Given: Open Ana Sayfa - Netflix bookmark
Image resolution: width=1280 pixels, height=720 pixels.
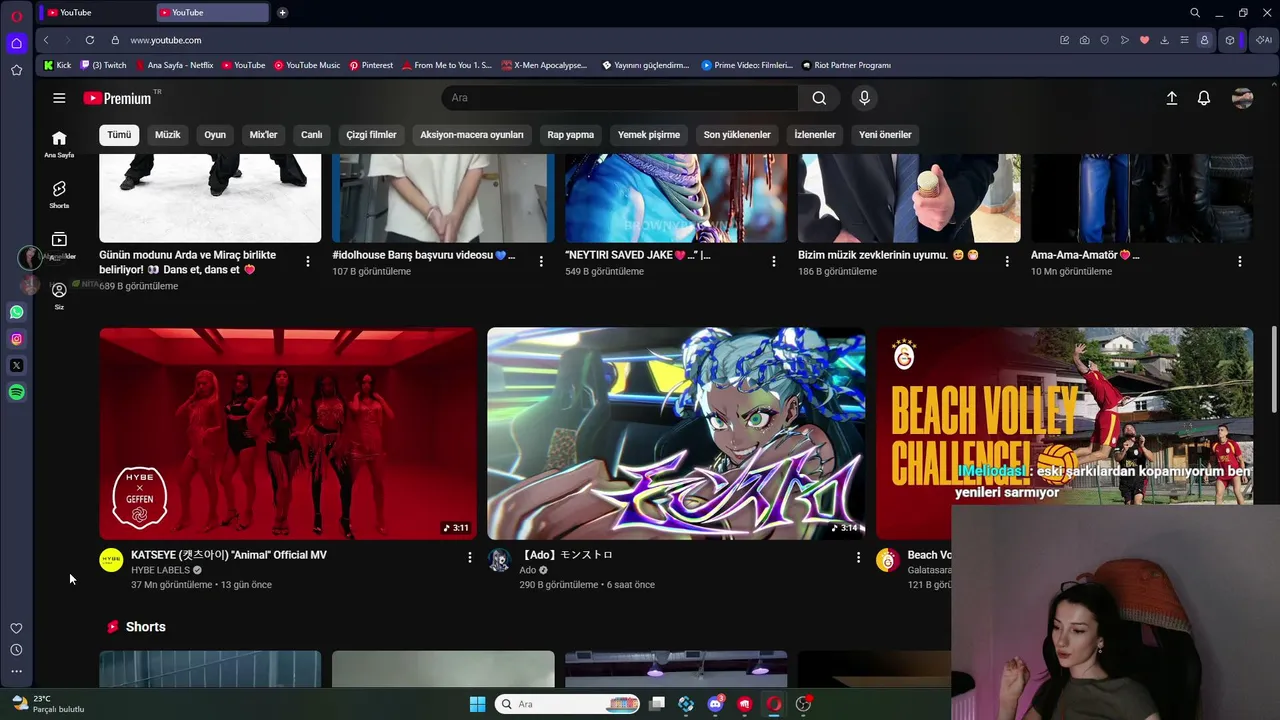Looking at the screenshot, I should coord(174,65).
